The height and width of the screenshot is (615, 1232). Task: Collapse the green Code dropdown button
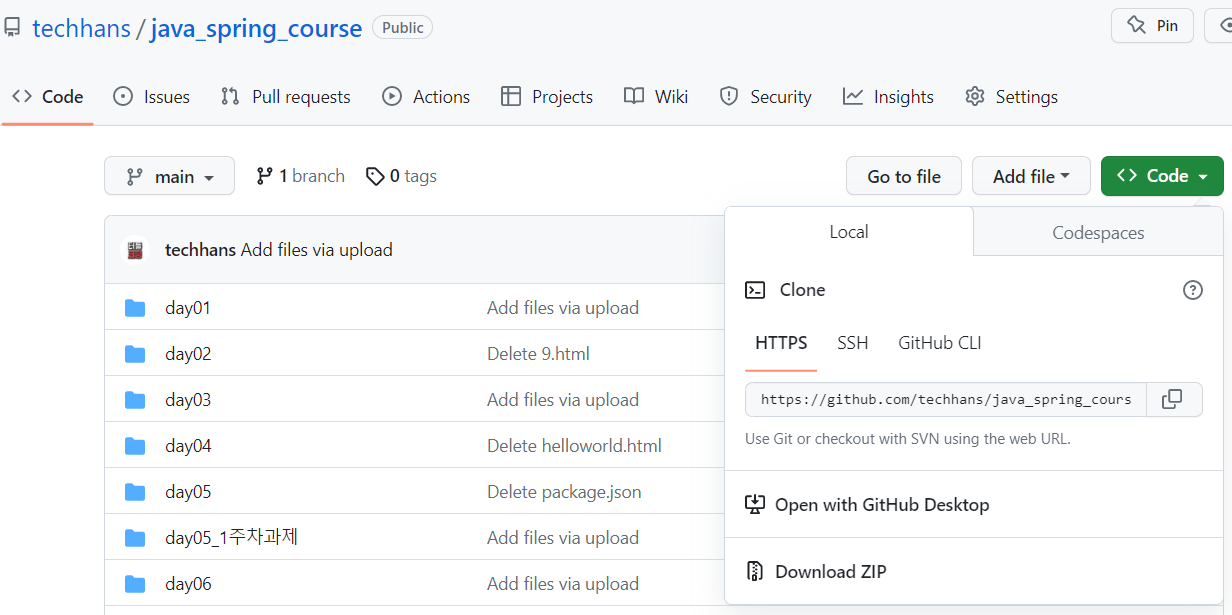click(1162, 176)
